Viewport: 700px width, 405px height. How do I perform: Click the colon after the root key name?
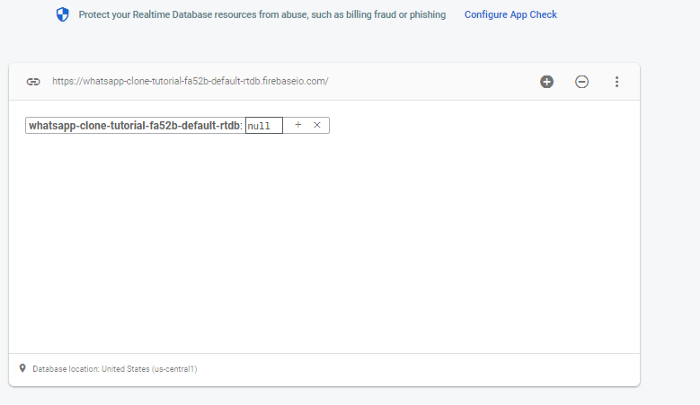[242, 126]
